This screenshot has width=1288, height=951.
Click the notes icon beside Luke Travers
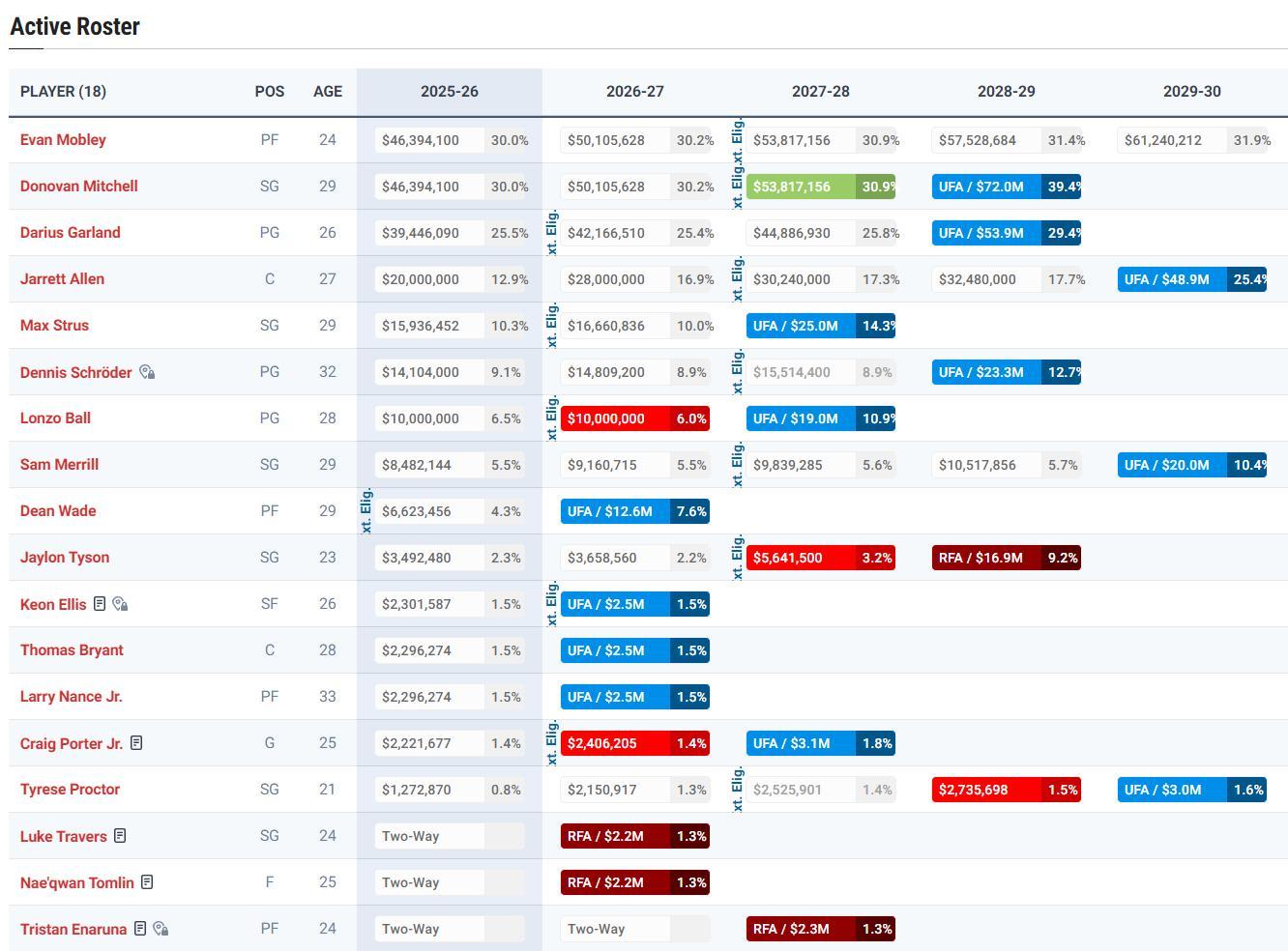(120, 836)
